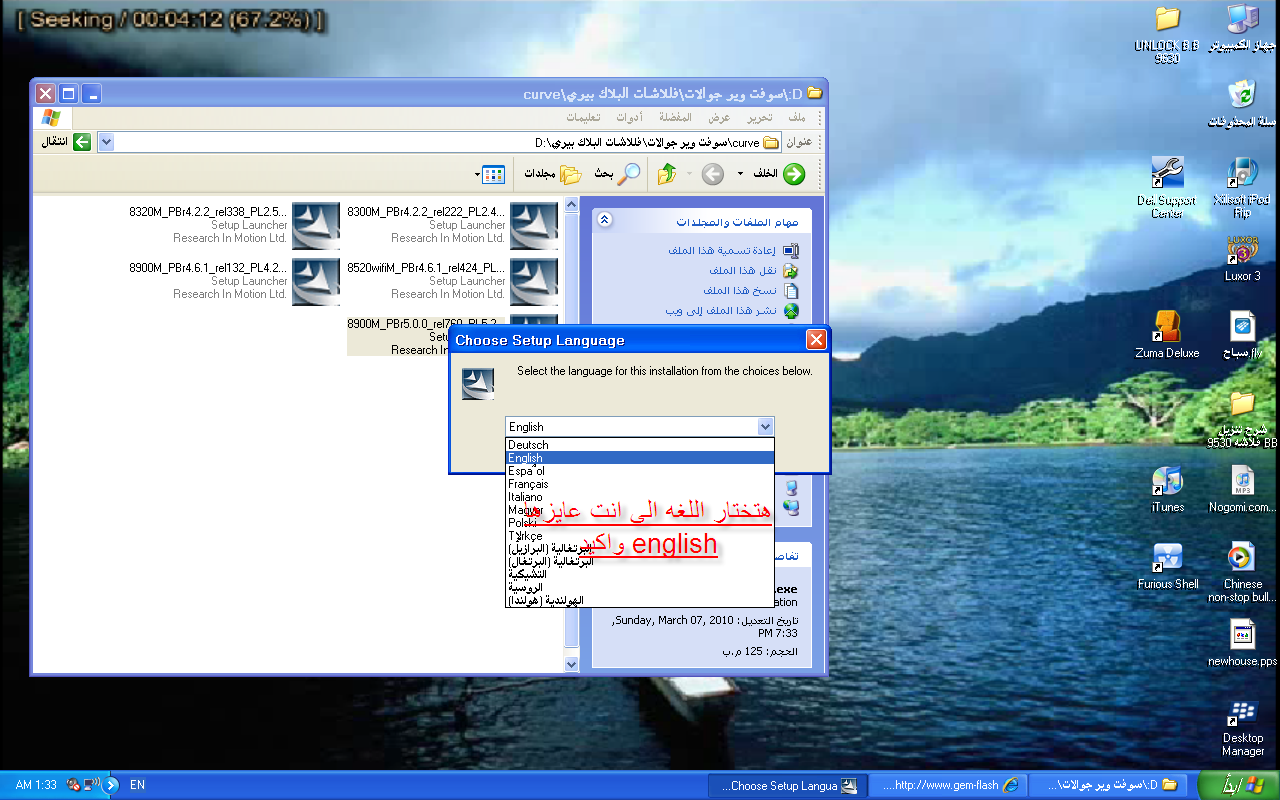Select the صباح.fly file on the desktop

pos(1242,334)
